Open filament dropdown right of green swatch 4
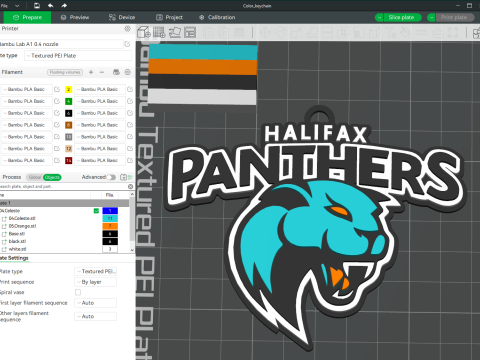 99,101
